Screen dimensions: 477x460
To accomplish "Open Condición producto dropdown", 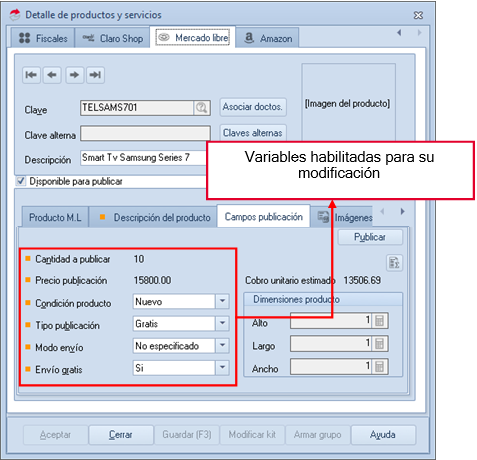I will pyautogui.click(x=222, y=301).
